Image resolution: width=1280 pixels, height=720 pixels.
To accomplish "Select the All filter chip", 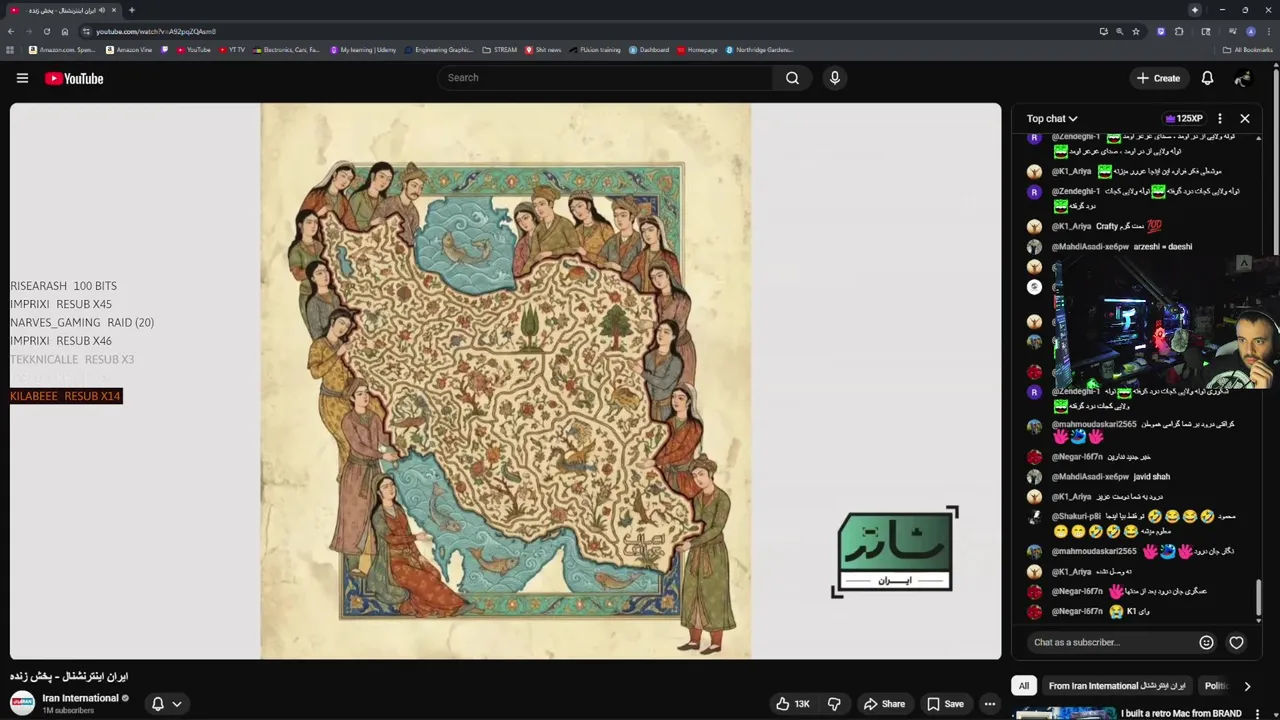I will (1023, 686).
